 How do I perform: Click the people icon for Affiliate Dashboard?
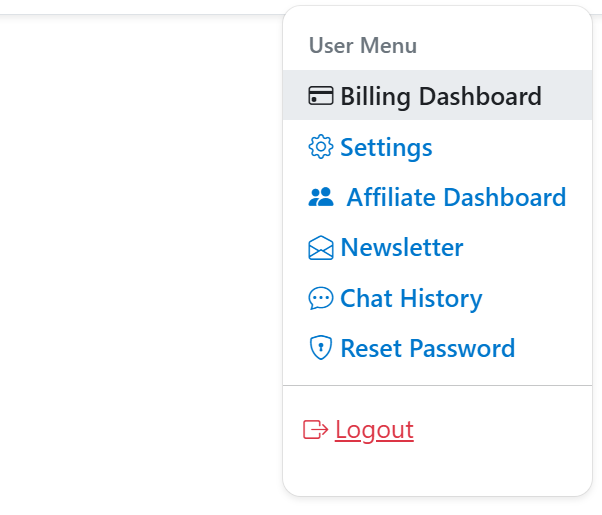pyautogui.click(x=321, y=197)
